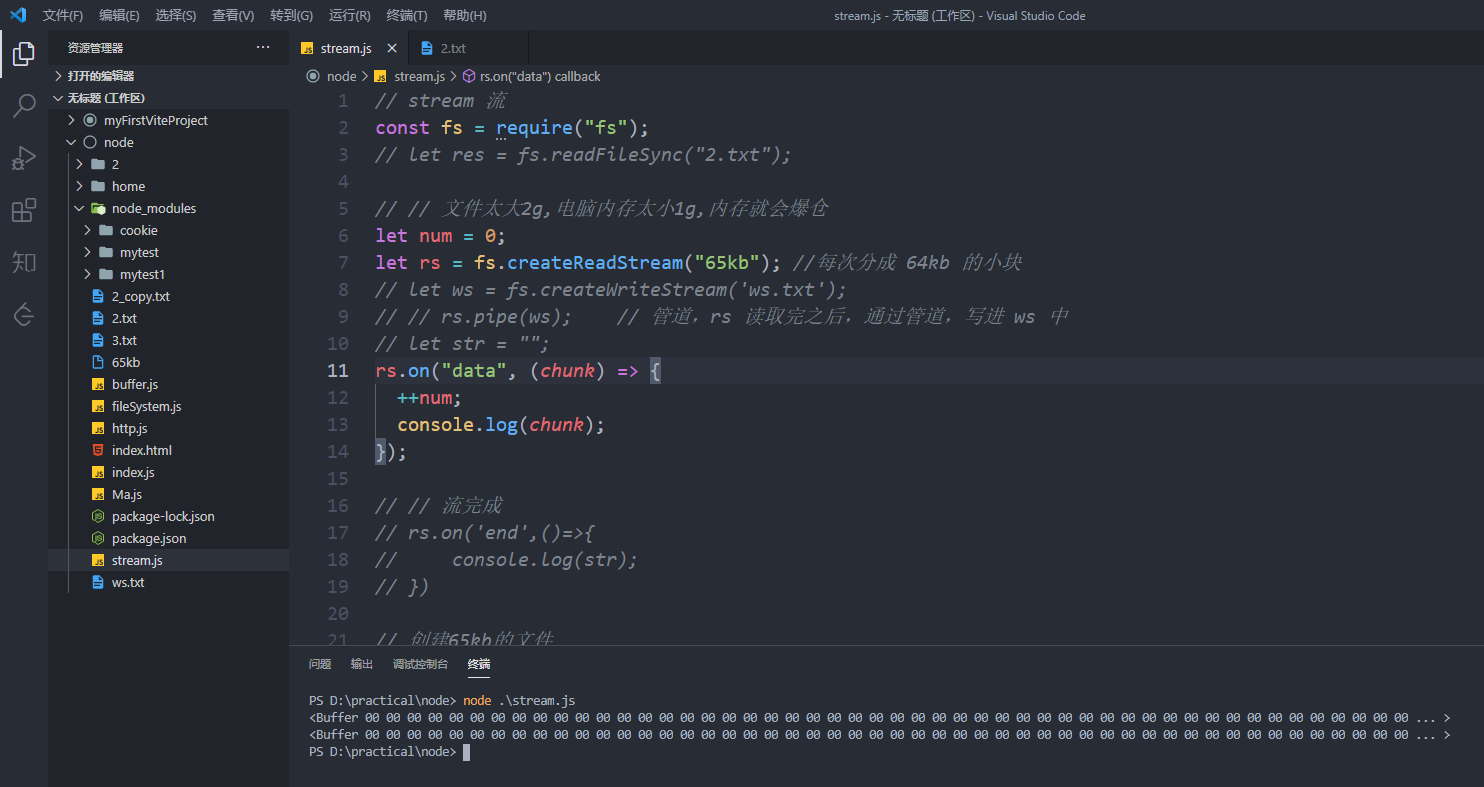Click the index.html HTML file icon
This screenshot has height=787, width=1484.
coord(98,450)
